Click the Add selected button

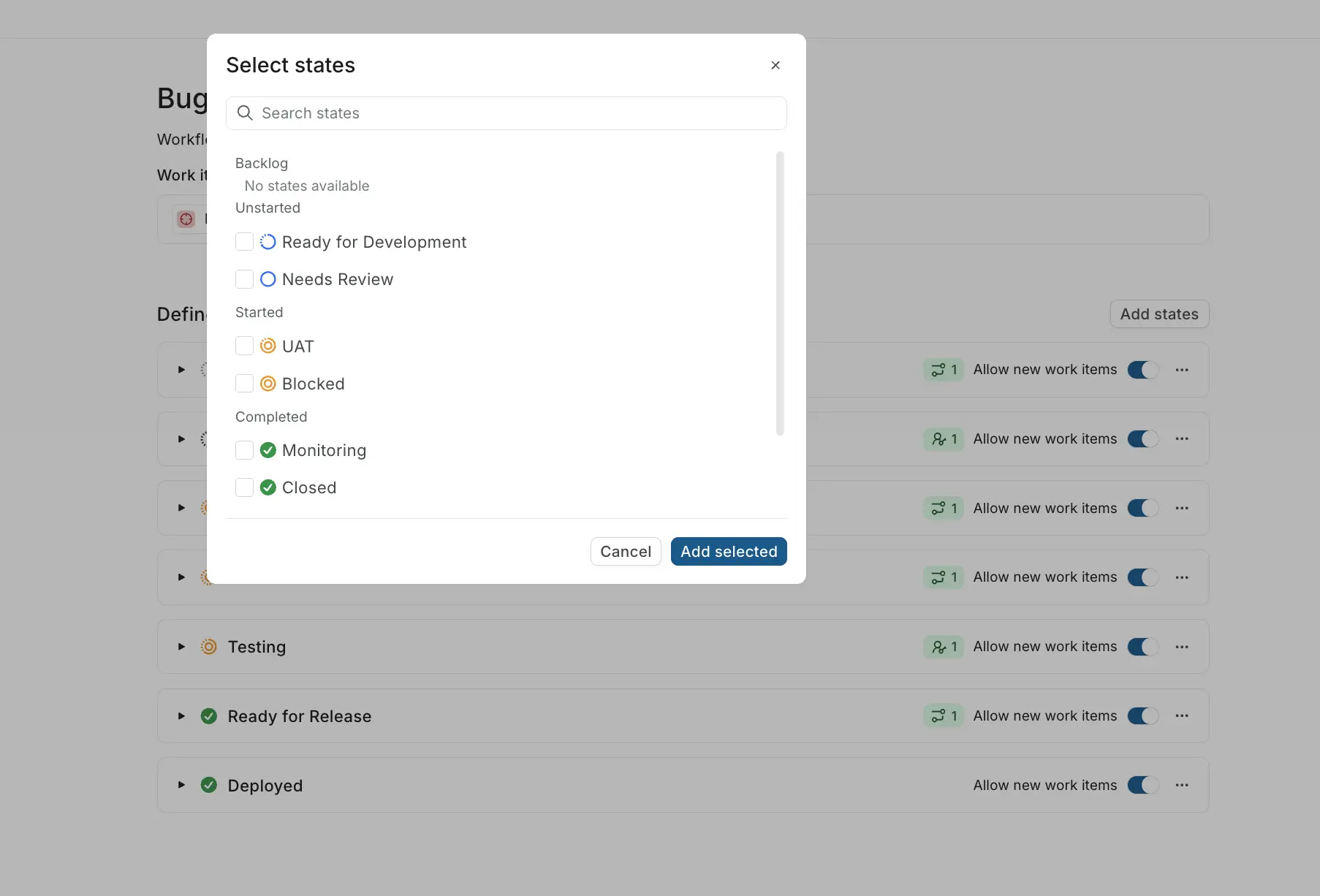coord(729,552)
